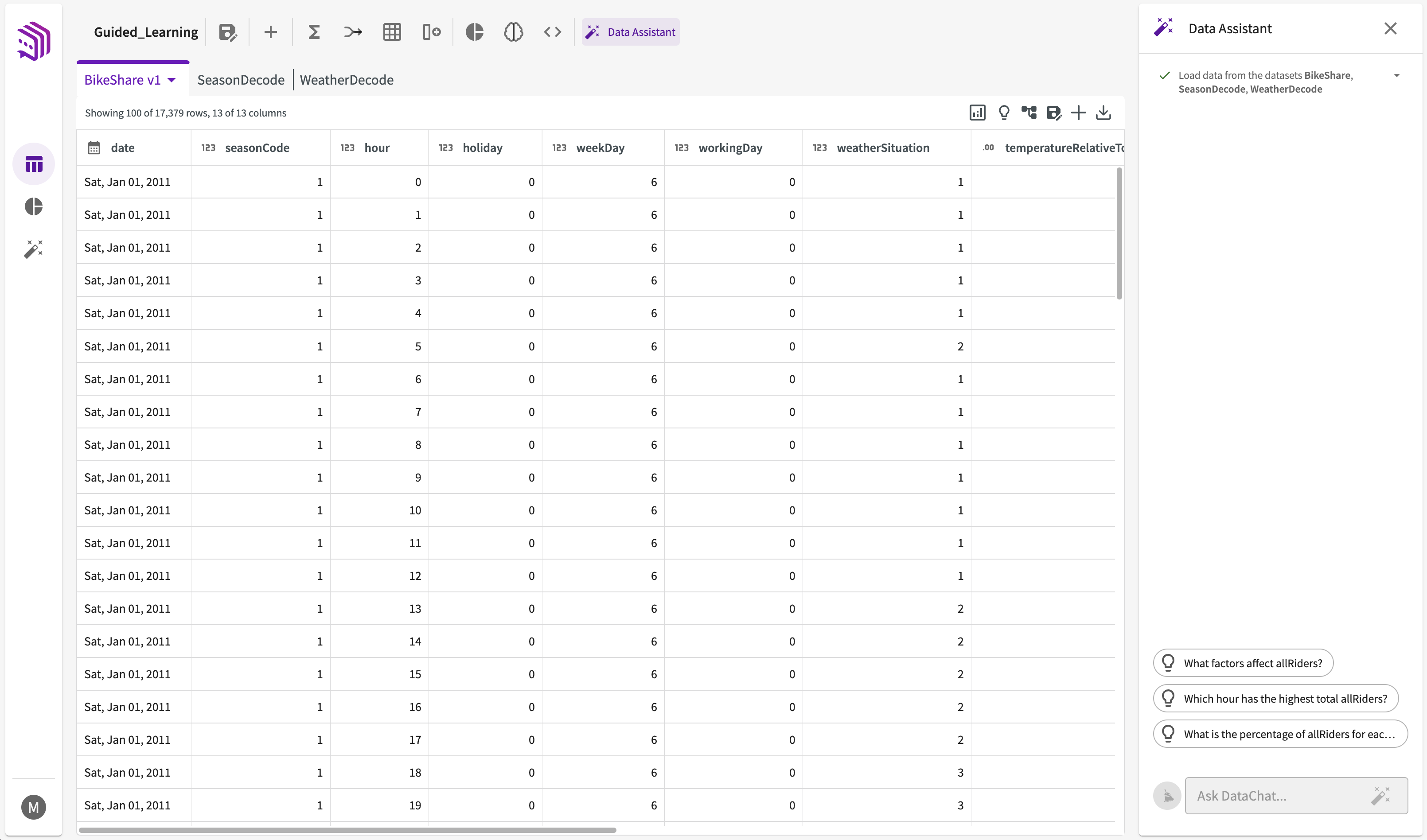Viewport: 1427px width, 840px height.
Task: Click hour cell with value 12
Action: [x=379, y=576]
